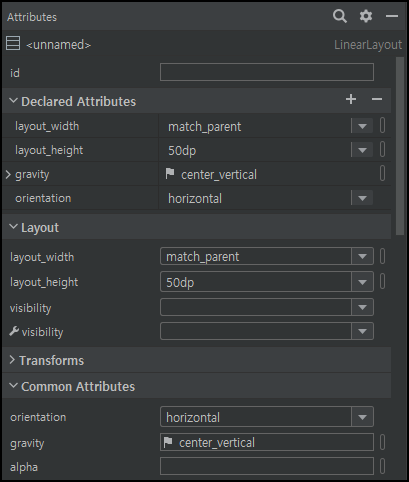
Task: Click the LinearLayout component icon beside unnamed
Action: coord(13,44)
